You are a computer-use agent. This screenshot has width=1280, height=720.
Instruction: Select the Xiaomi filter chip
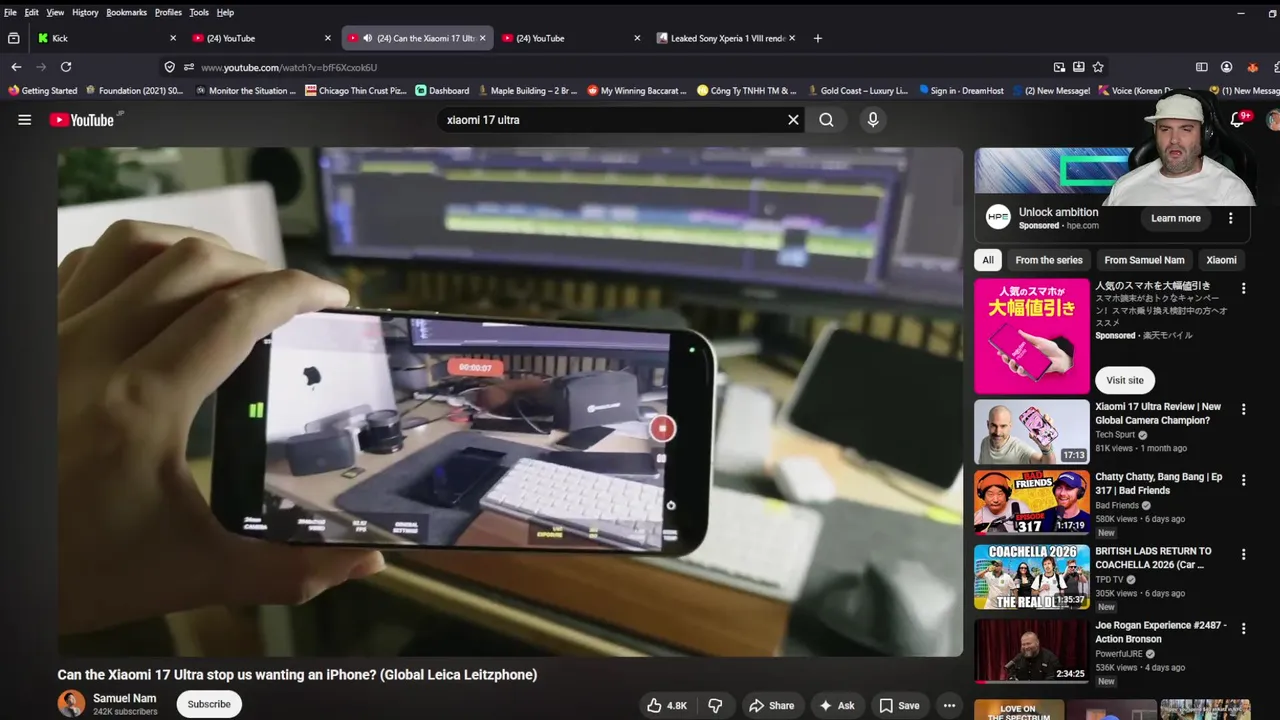pos(1221,260)
